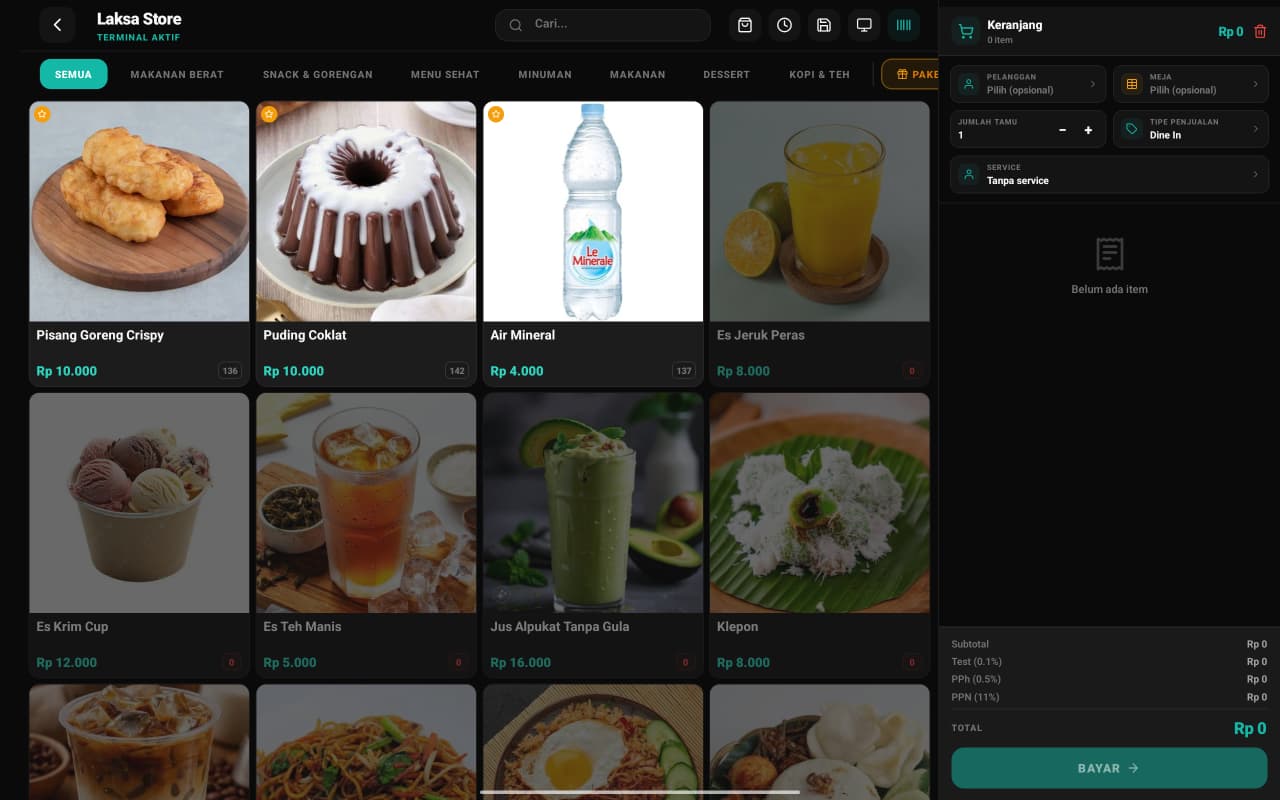1280x800 pixels.
Task: Open the Kopi & Teh category
Action: click(819, 74)
